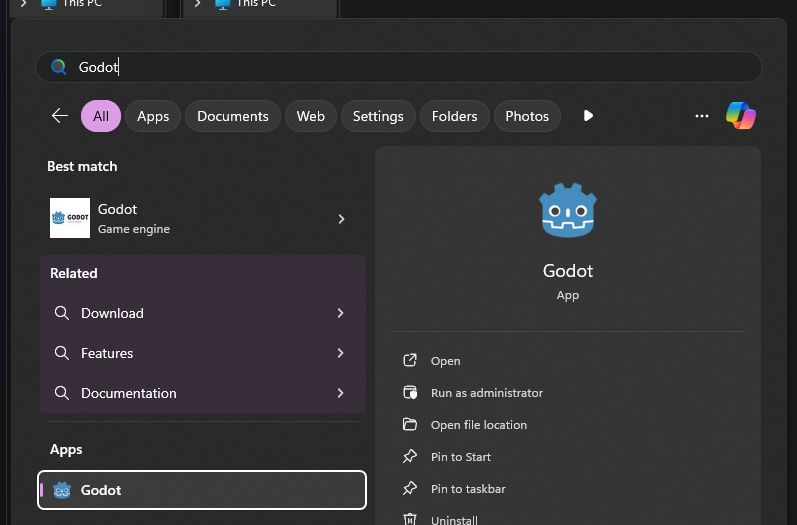Image resolution: width=797 pixels, height=525 pixels.
Task: Open the three-dot options menu
Action: [x=701, y=116]
